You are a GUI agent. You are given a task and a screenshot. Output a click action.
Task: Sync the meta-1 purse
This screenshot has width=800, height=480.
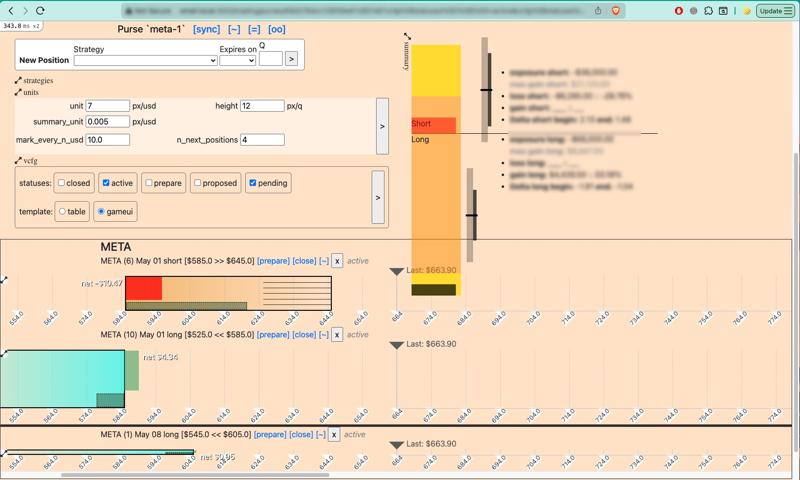[x=207, y=29]
